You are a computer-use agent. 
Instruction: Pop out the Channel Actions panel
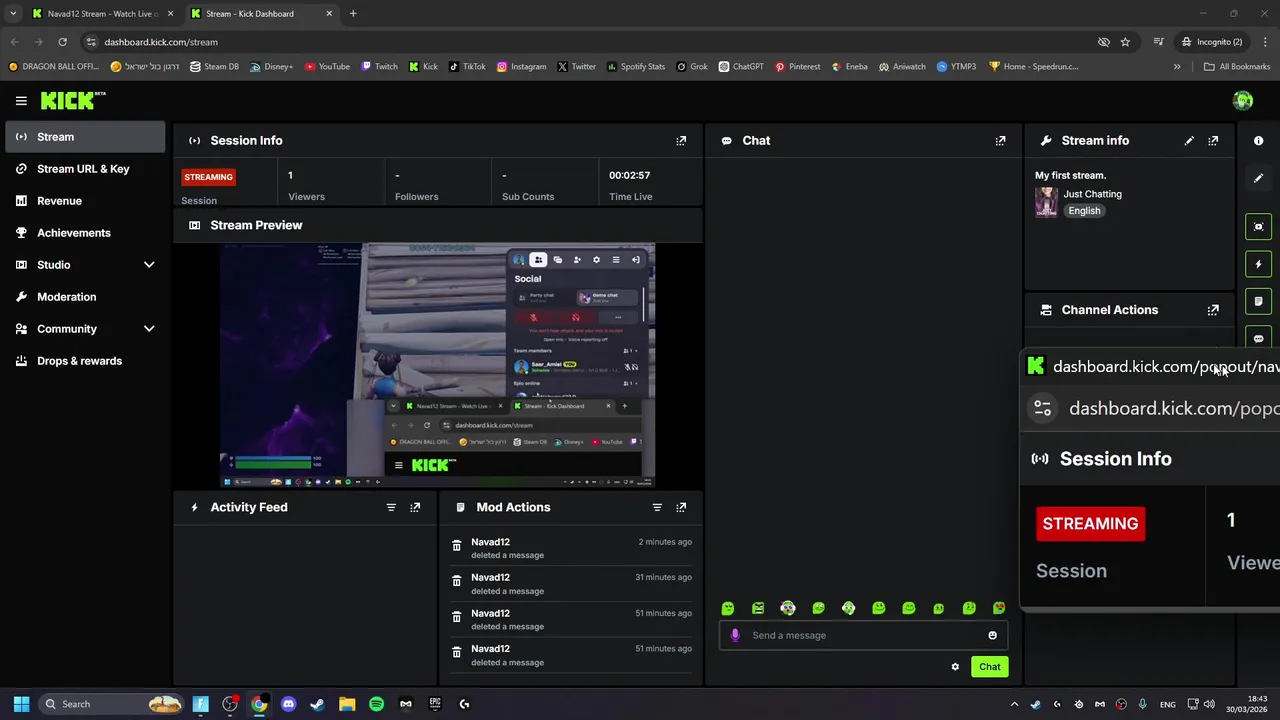(x=1213, y=310)
